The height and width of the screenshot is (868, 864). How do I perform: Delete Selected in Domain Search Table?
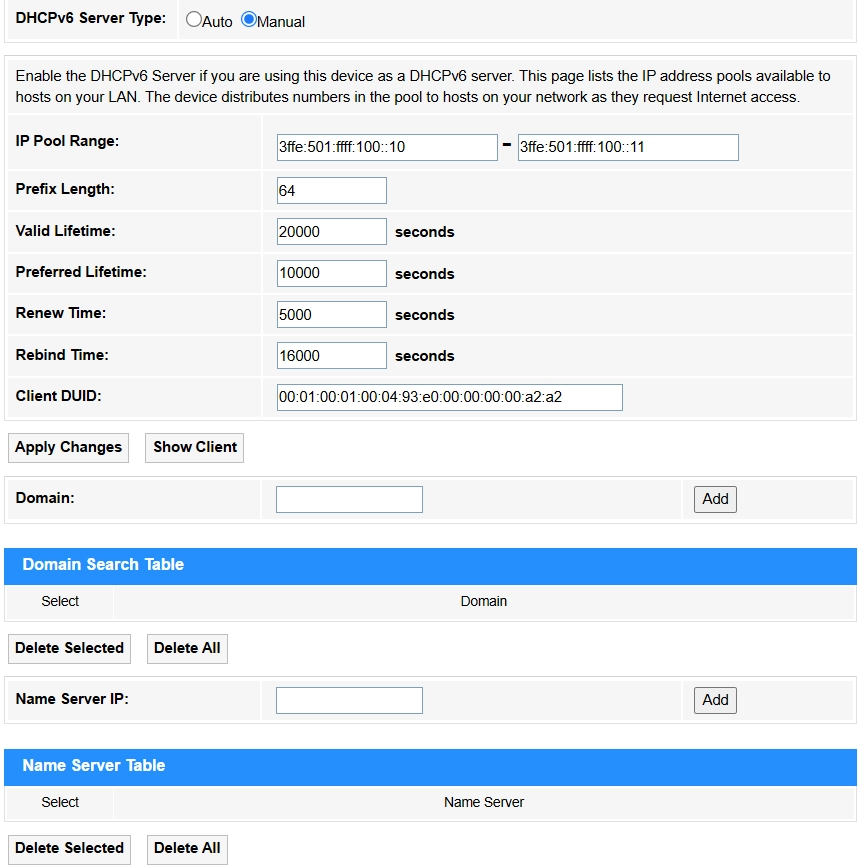[x=69, y=648]
